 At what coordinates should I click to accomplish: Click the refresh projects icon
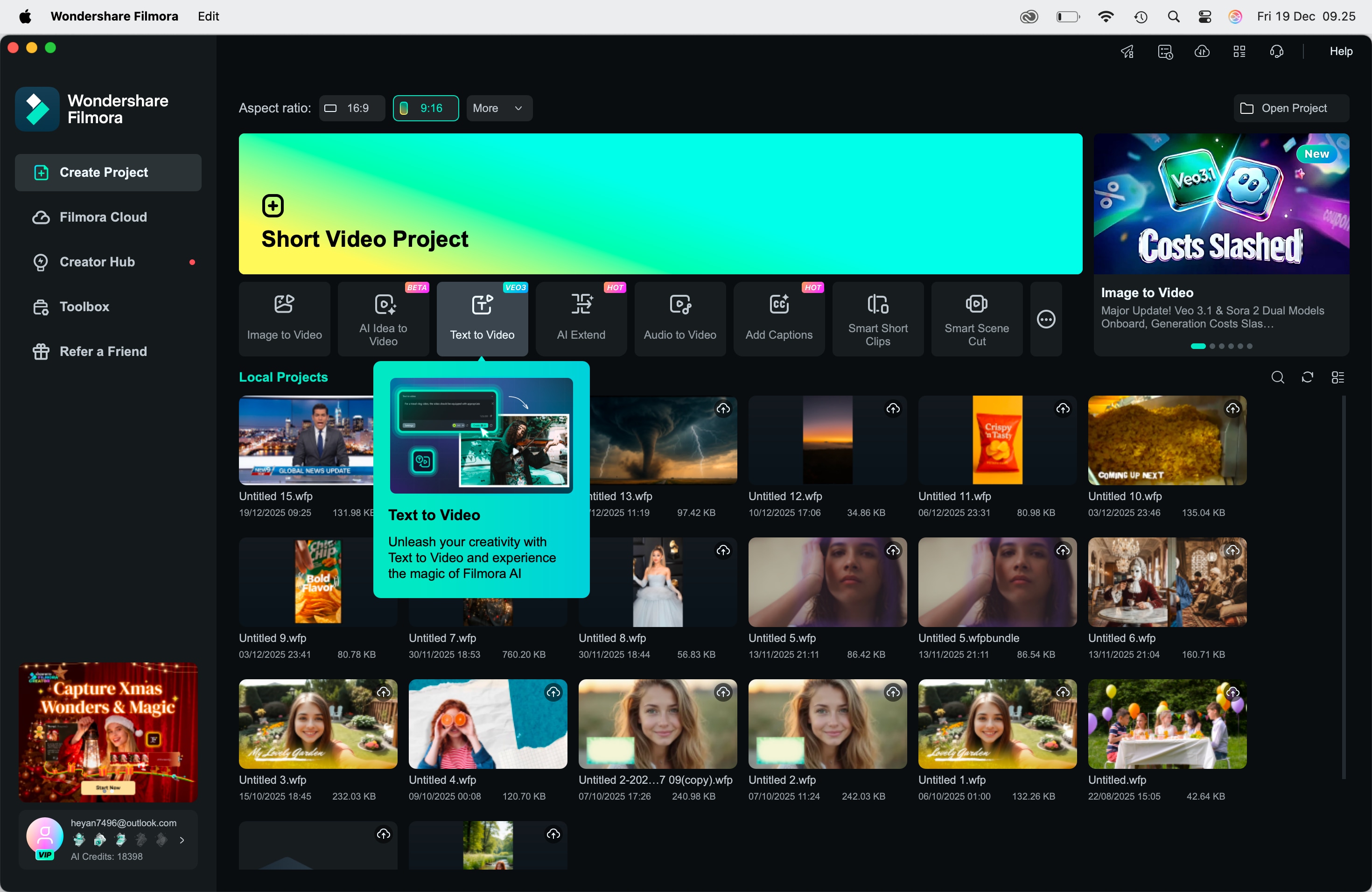point(1308,377)
